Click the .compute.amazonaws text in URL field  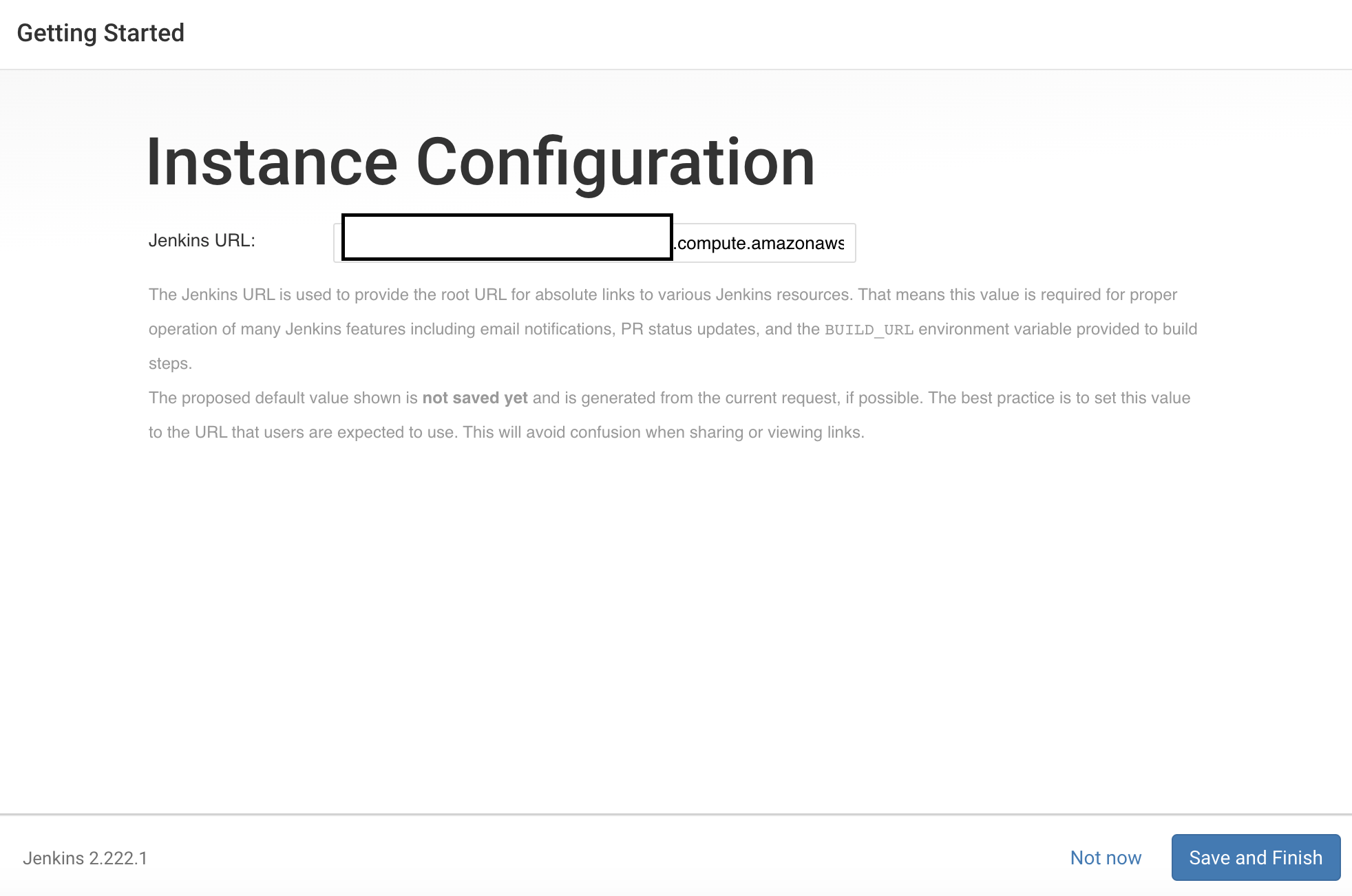(759, 243)
